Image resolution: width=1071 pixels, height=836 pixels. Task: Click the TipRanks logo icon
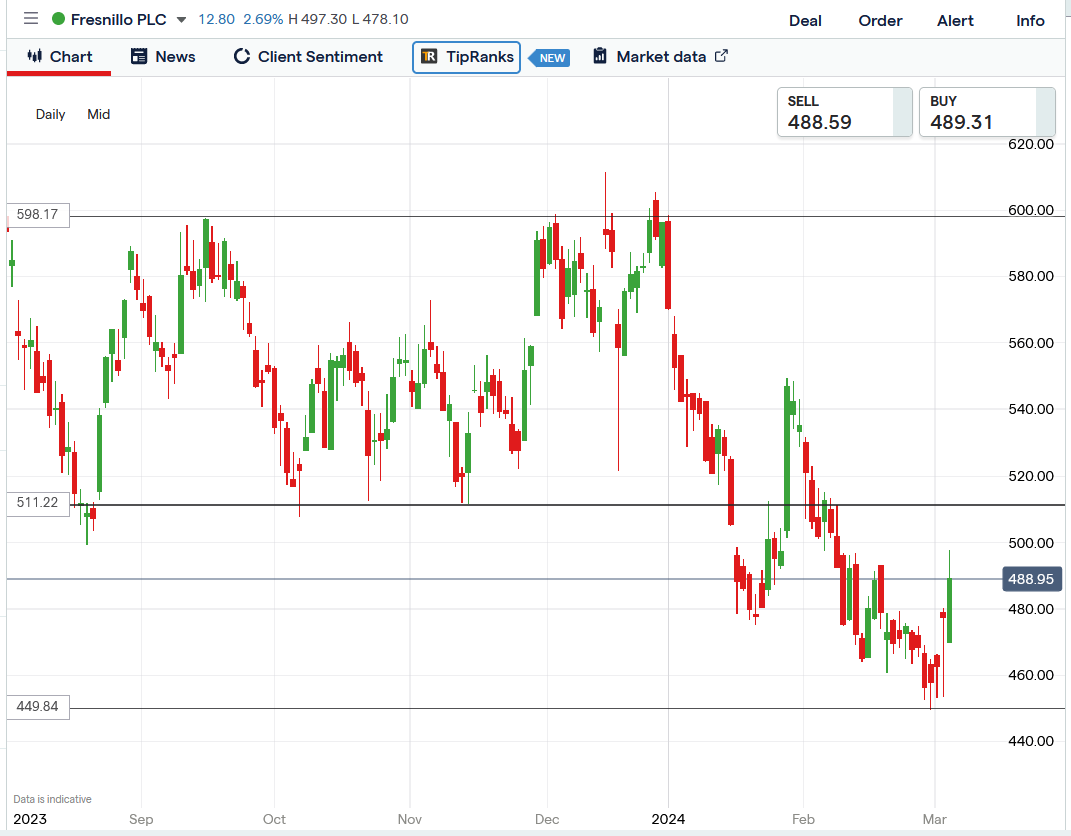coord(429,57)
